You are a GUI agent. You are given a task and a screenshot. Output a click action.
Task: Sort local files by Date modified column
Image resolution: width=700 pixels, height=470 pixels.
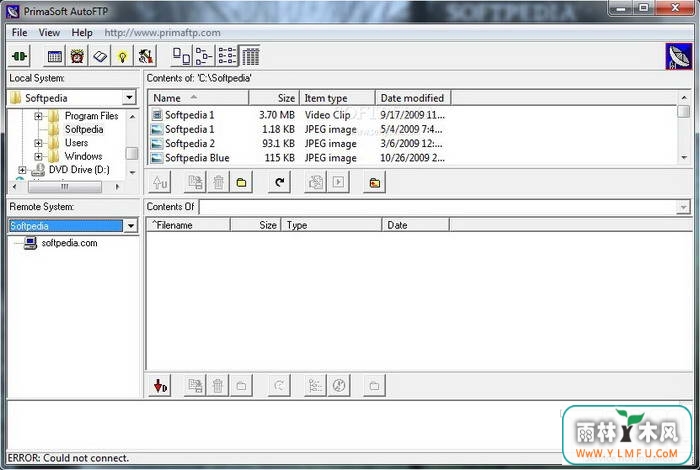(413, 98)
